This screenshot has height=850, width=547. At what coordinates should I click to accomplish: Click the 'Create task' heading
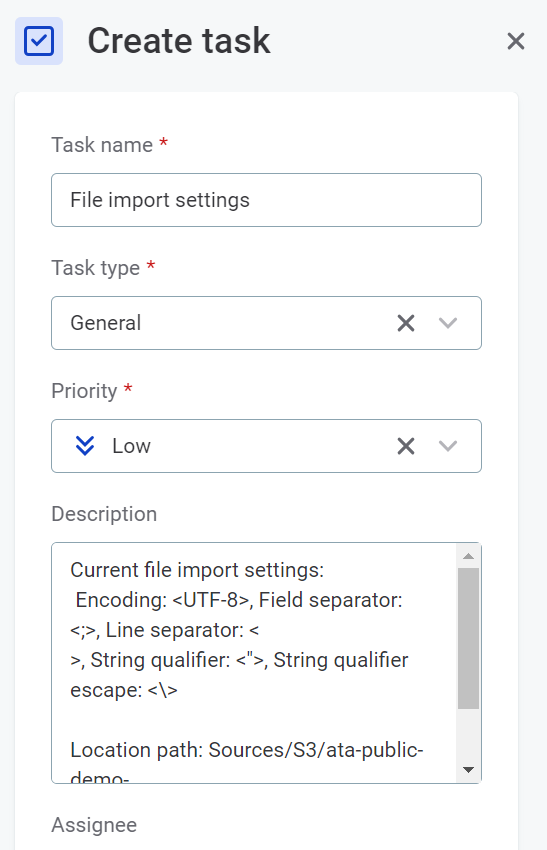pyautogui.click(x=179, y=41)
